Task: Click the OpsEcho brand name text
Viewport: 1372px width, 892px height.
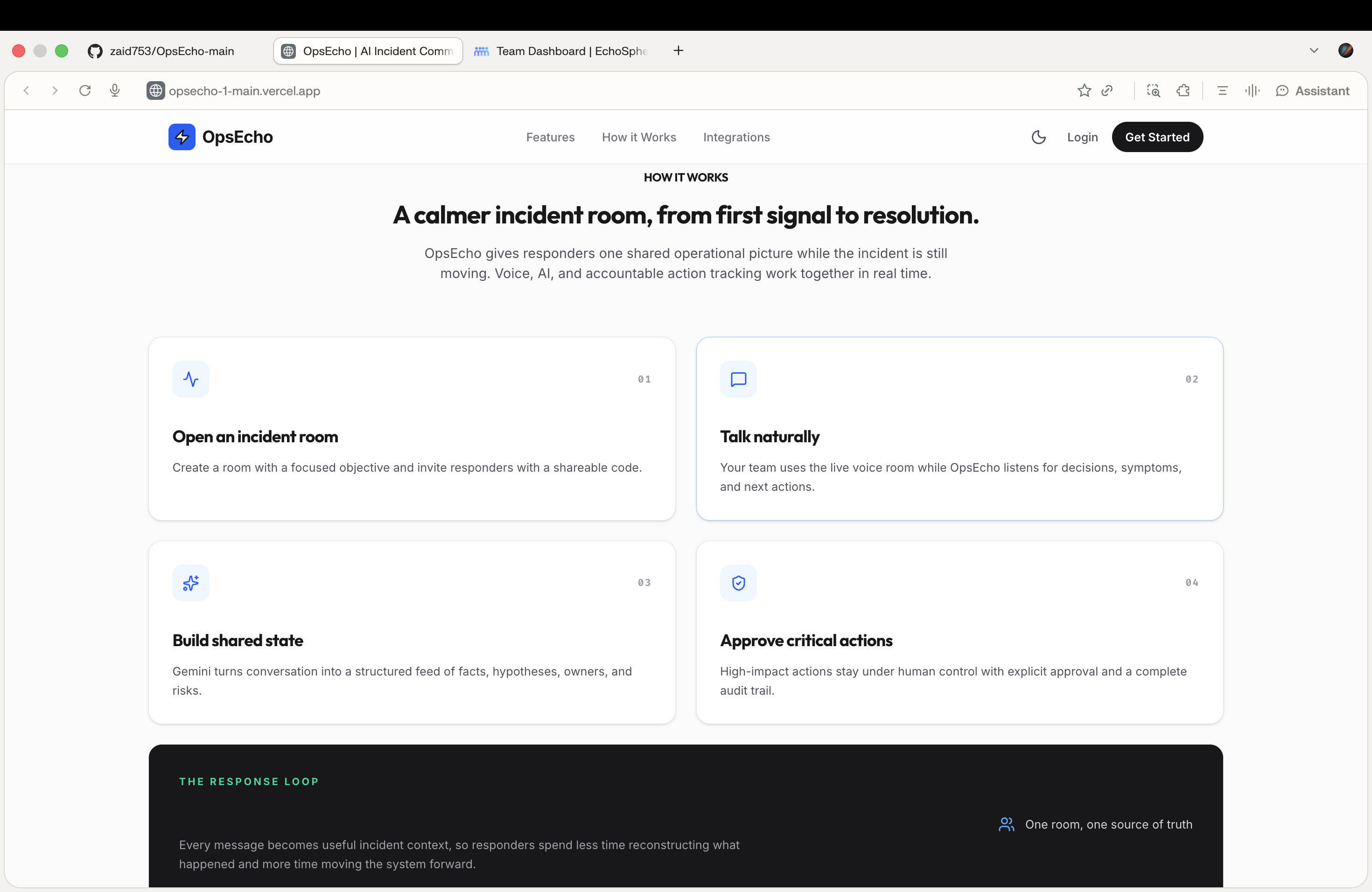Action: (x=238, y=137)
